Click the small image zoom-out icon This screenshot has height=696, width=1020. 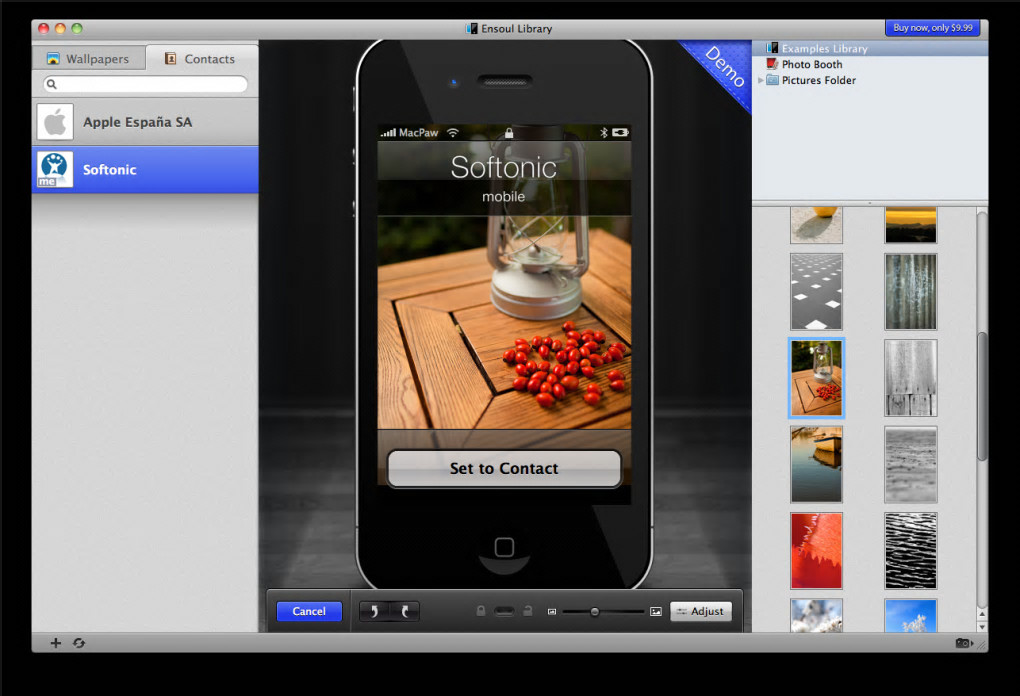point(552,612)
